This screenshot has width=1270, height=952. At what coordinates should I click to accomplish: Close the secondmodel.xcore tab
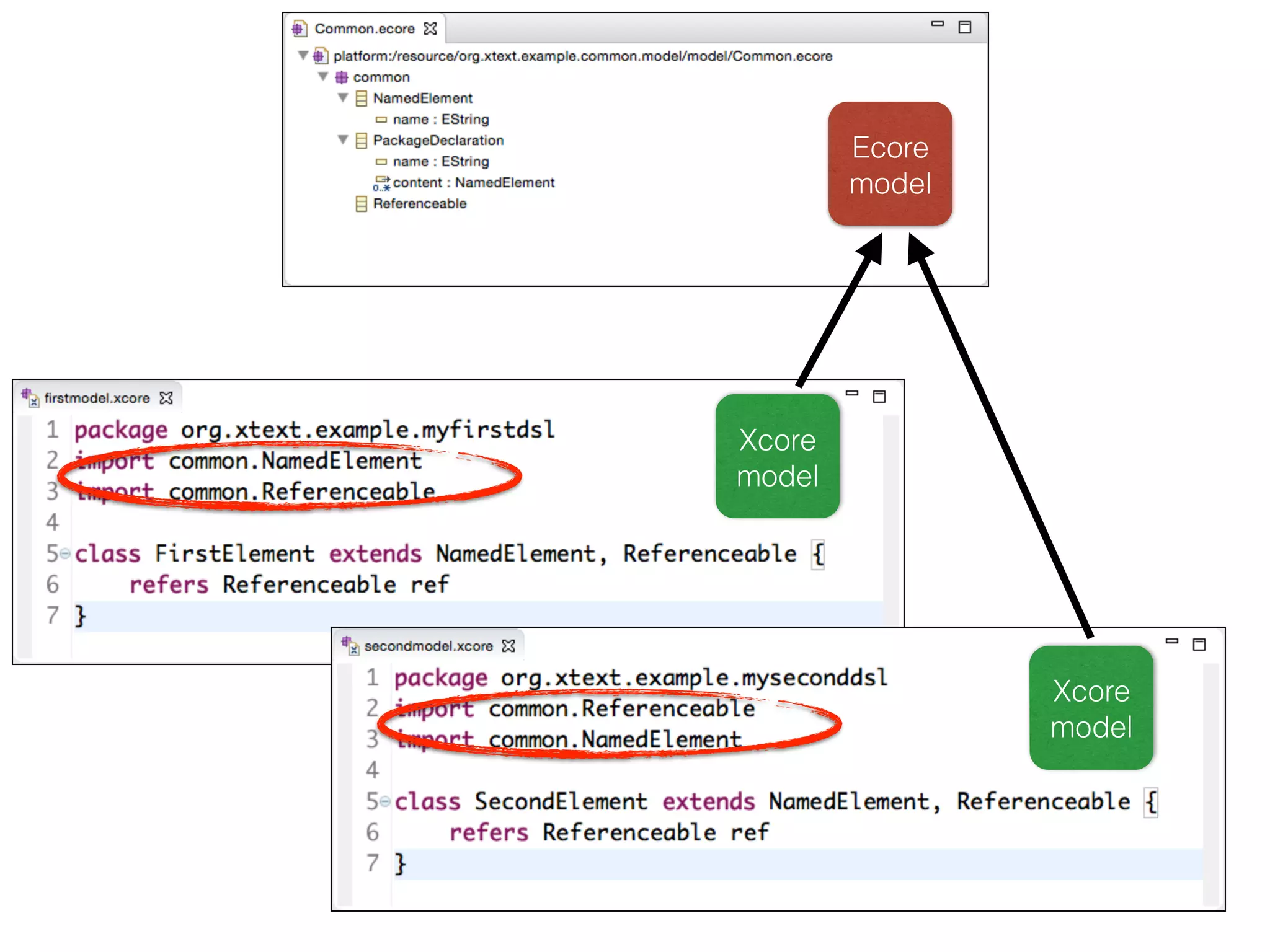click(x=509, y=646)
